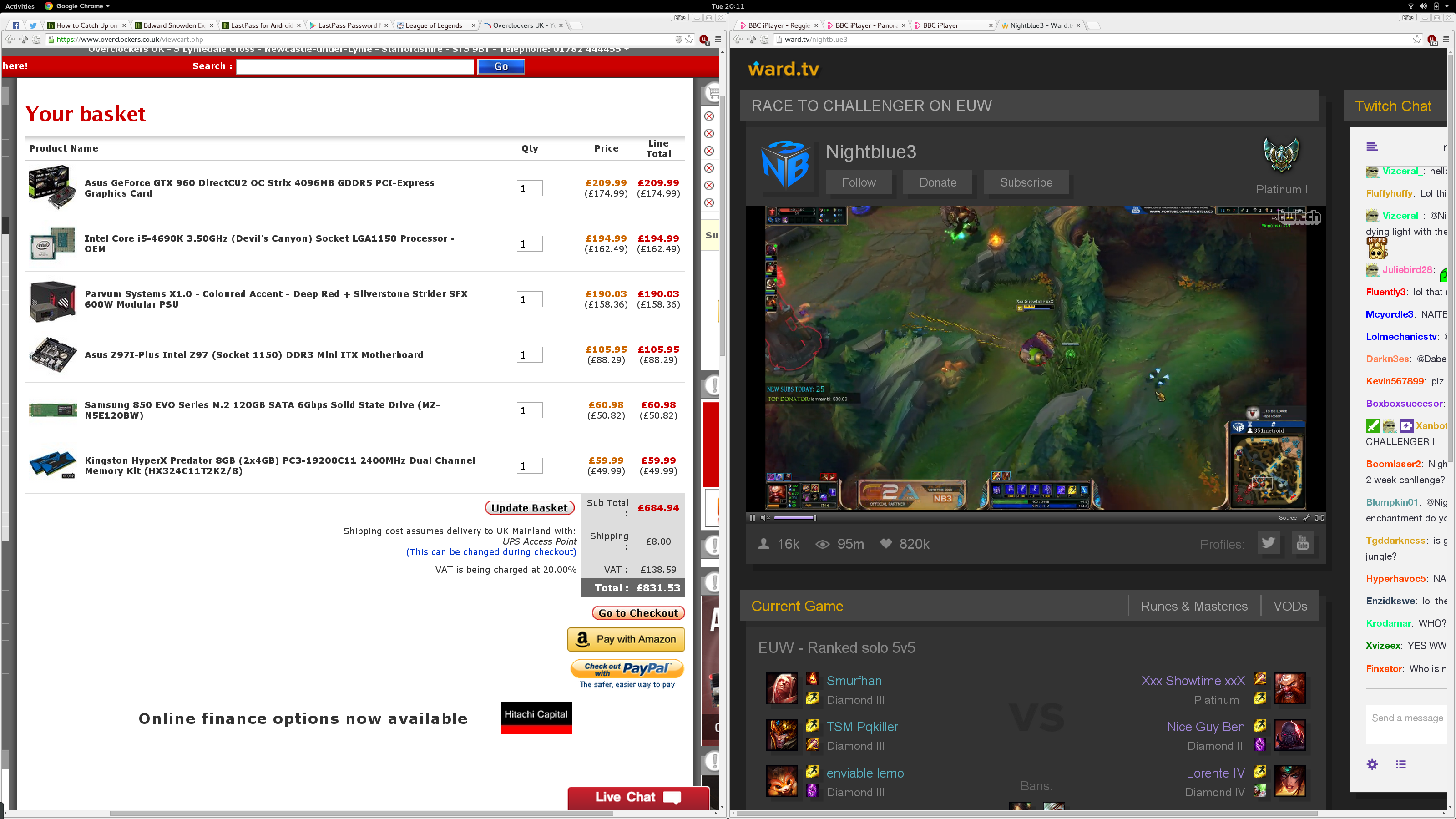This screenshot has height=819, width=1456.
Task: Open the system volume indicator in top bar
Action: pos(1423,6)
